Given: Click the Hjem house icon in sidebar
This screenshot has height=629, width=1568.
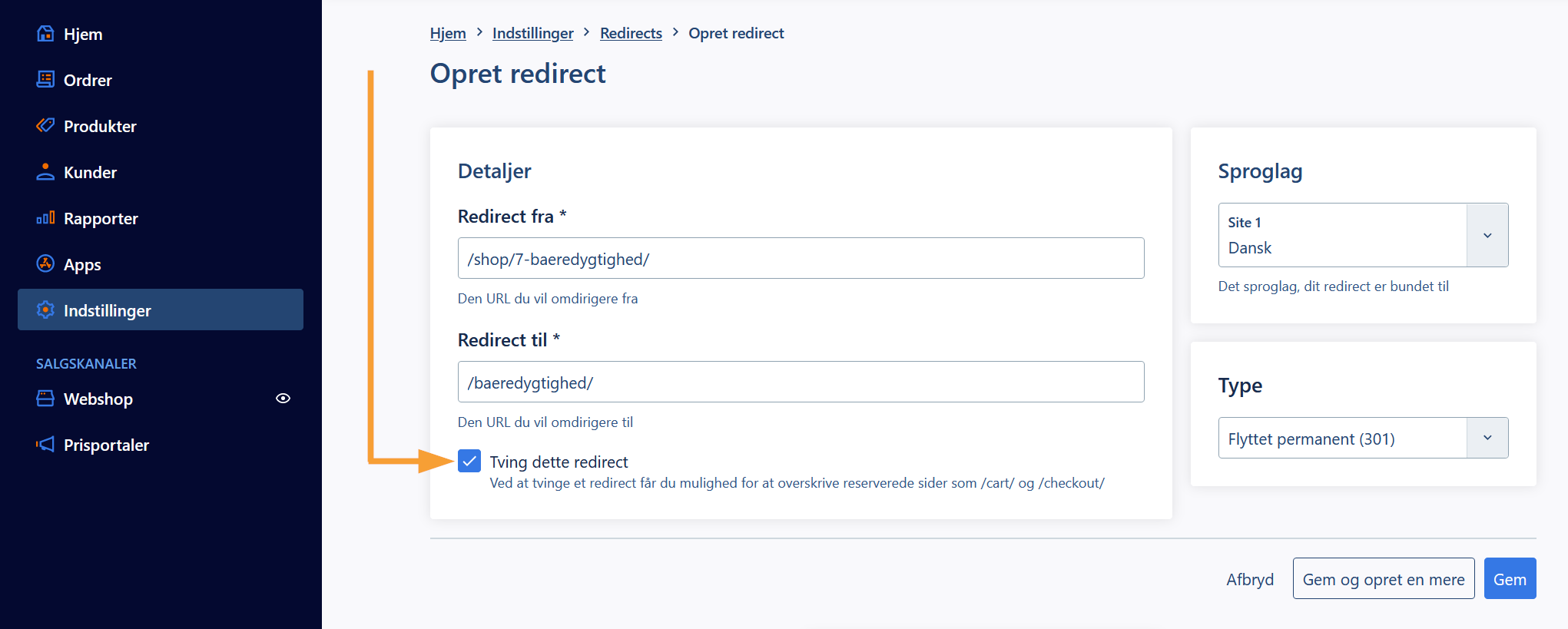Looking at the screenshot, I should click(45, 34).
